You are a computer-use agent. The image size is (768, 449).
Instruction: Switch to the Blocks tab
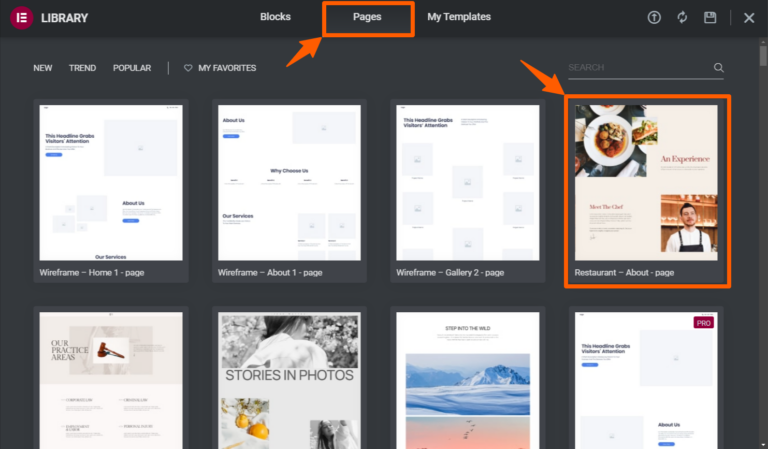click(x=276, y=17)
